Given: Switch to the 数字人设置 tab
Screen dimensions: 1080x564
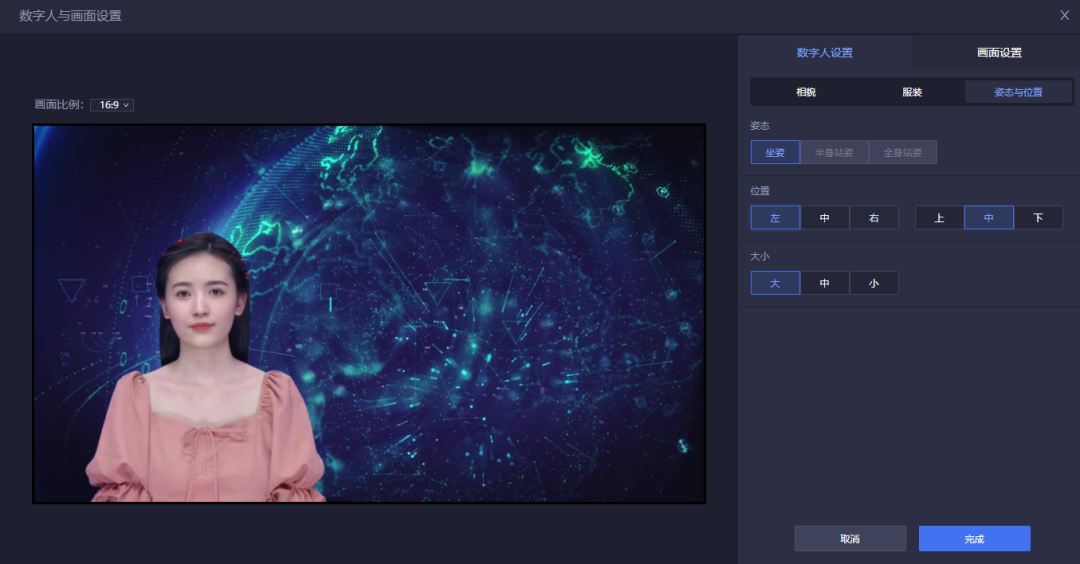Looking at the screenshot, I should 825,53.
